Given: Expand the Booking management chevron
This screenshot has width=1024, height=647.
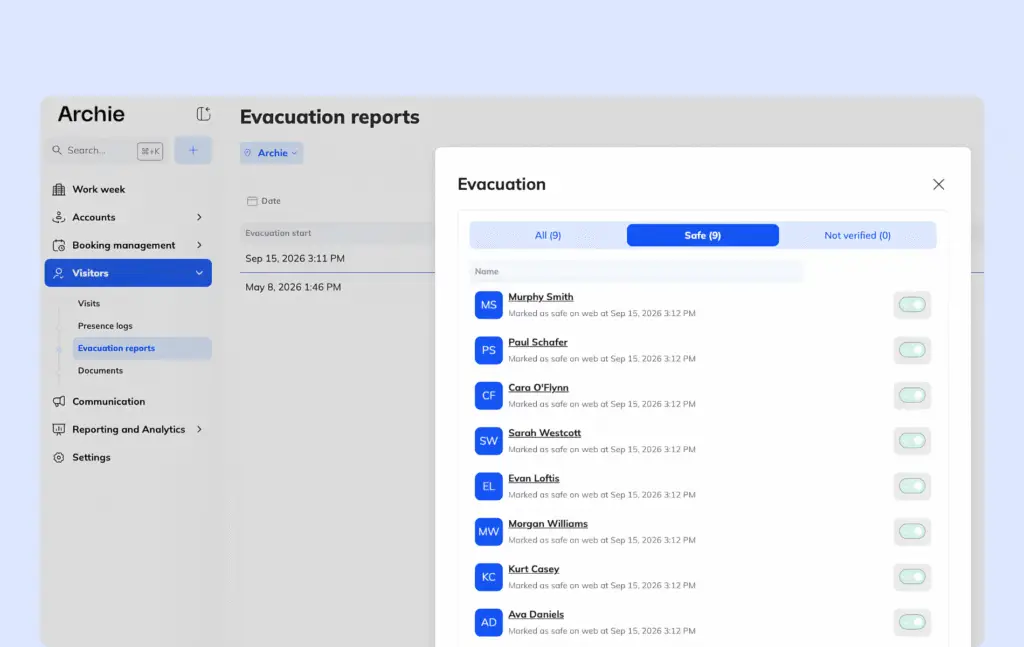Looking at the screenshot, I should coord(199,245).
